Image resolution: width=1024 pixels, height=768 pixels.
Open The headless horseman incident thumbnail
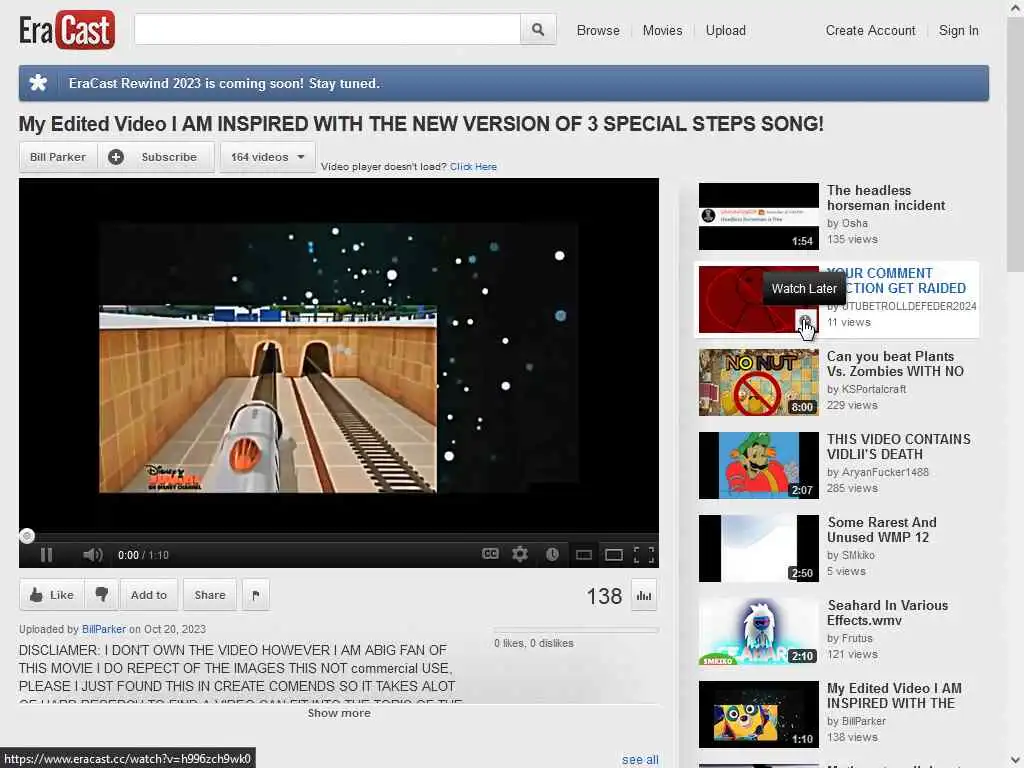(758, 216)
